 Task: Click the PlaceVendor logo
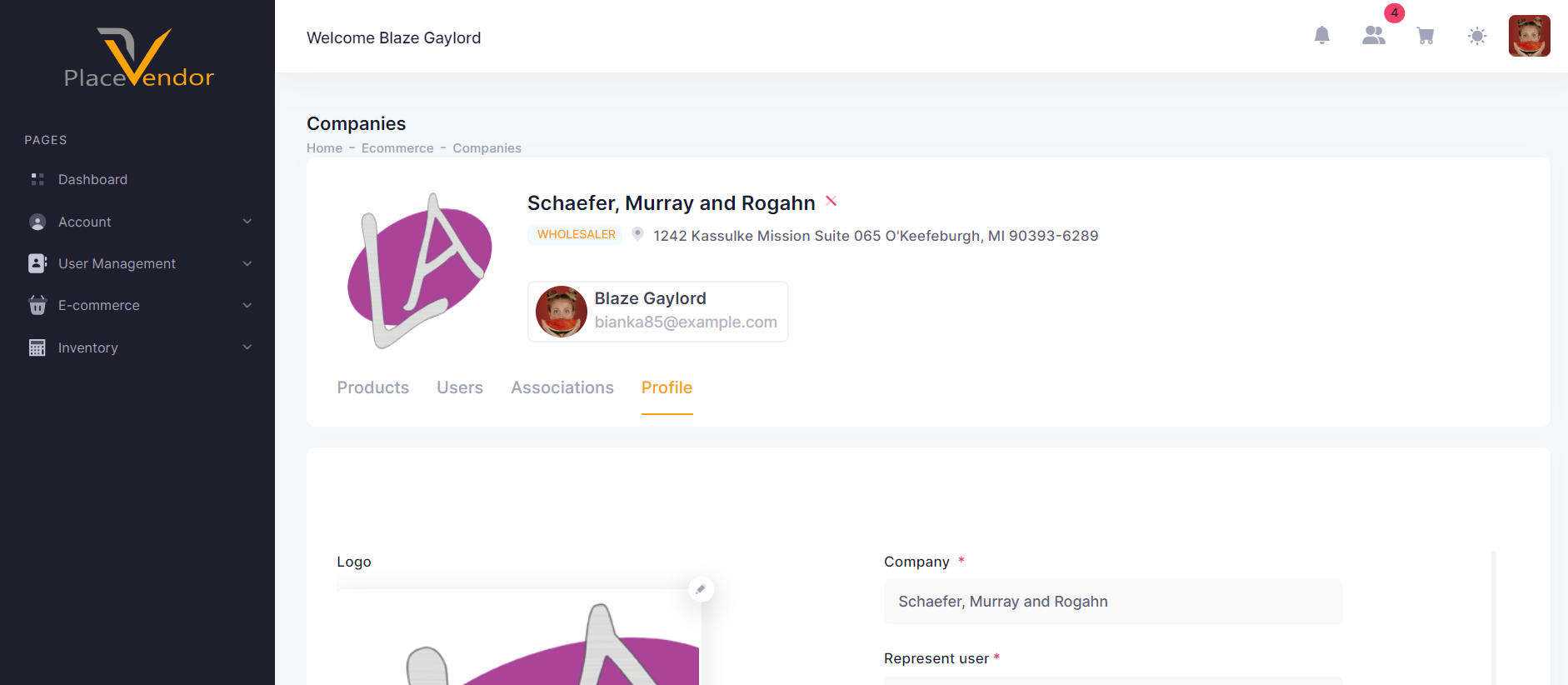coord(138,58)
